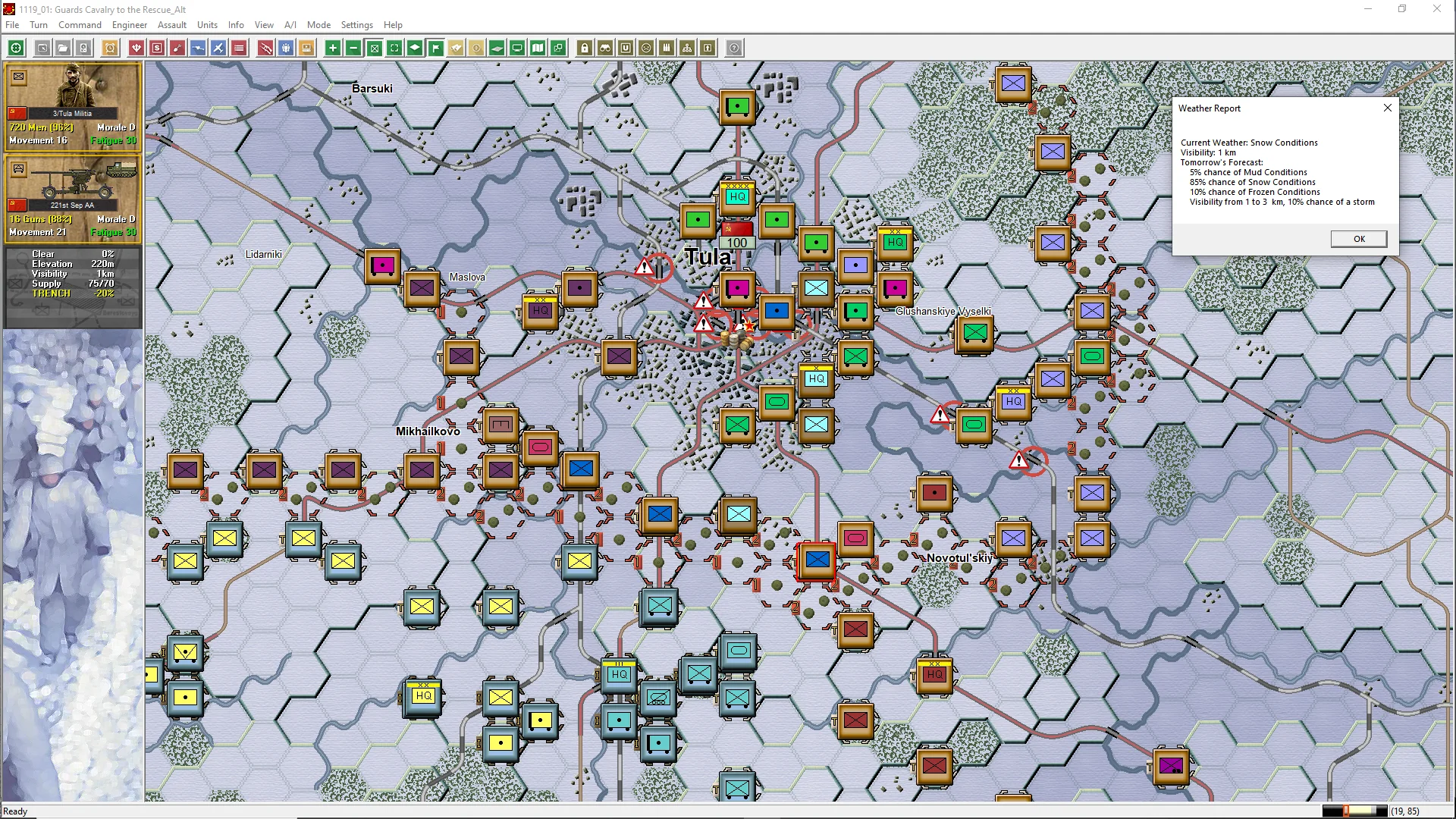Click the alarm clock toolbar icon
Image resolution: width=1456 pixels, height=819 pixels.
click(110, 48)
